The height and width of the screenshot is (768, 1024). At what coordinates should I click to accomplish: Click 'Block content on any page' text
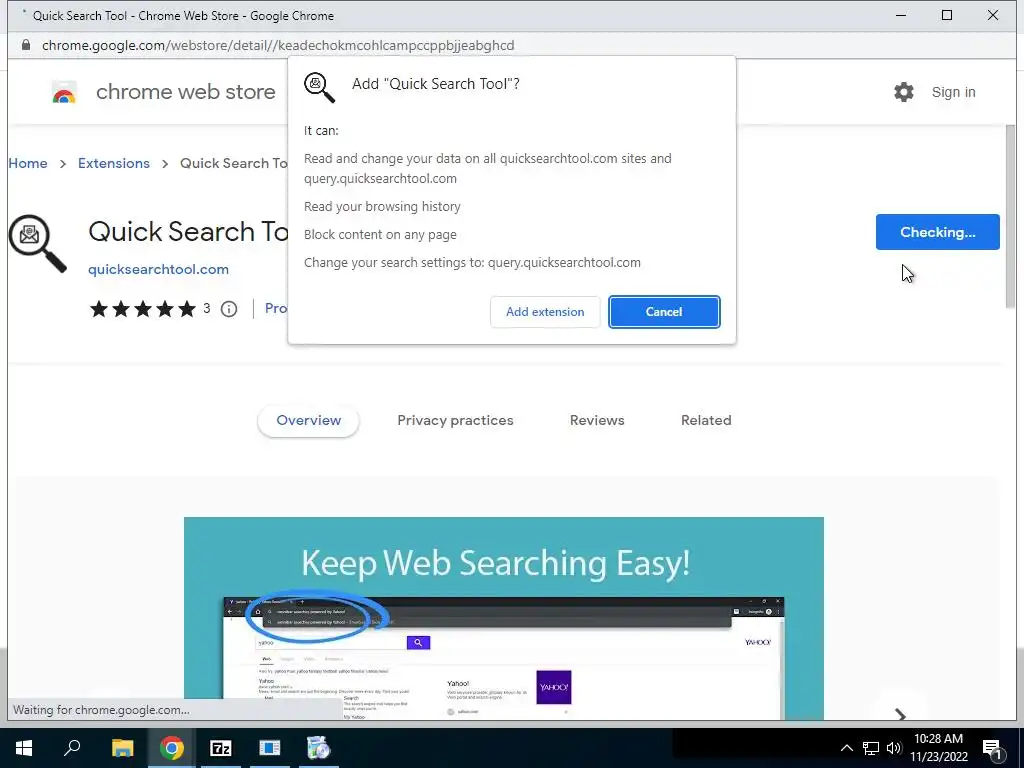click(x=380, y=234)
